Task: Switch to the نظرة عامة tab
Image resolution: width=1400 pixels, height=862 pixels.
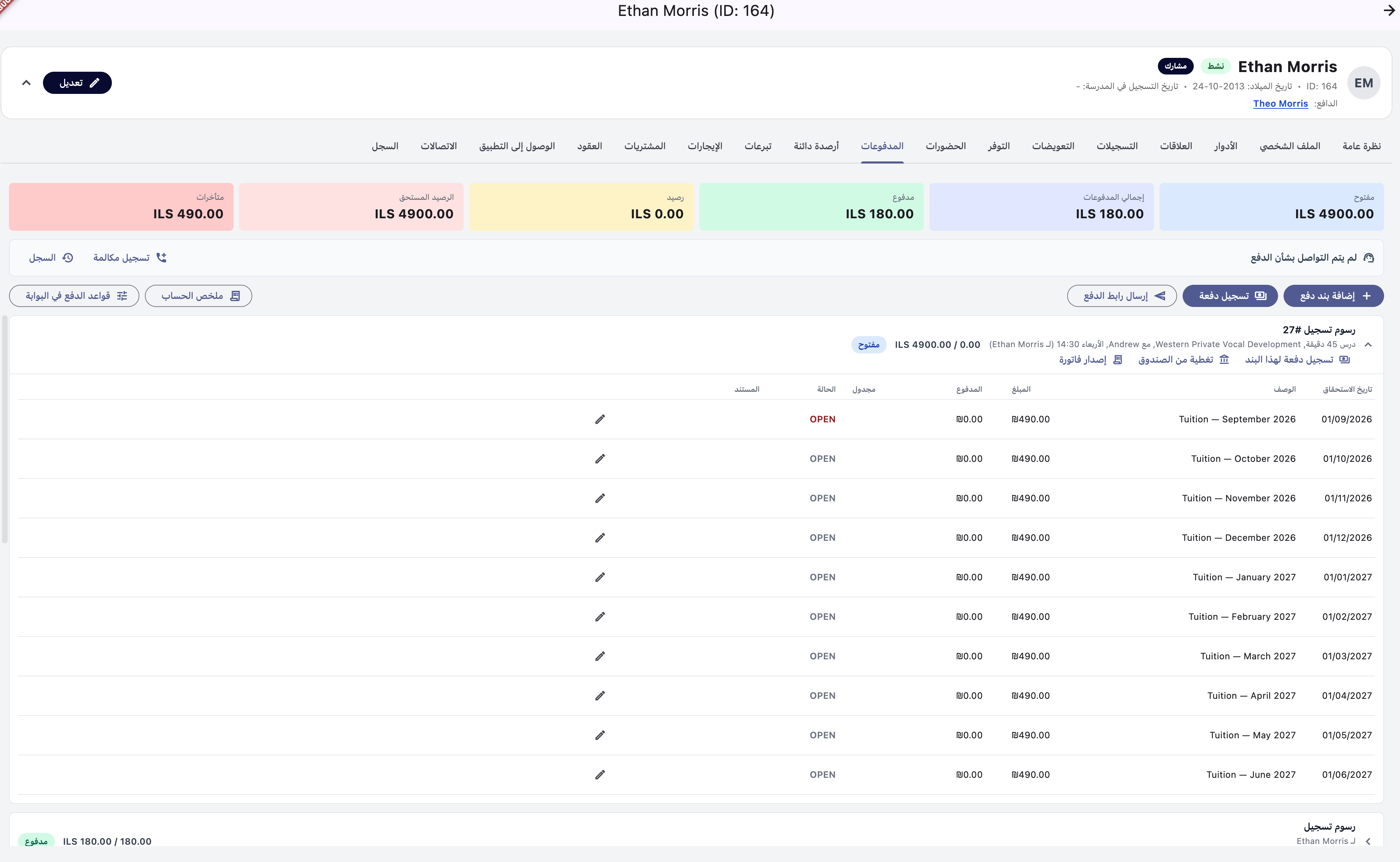Action: [x=1361, y=146]
